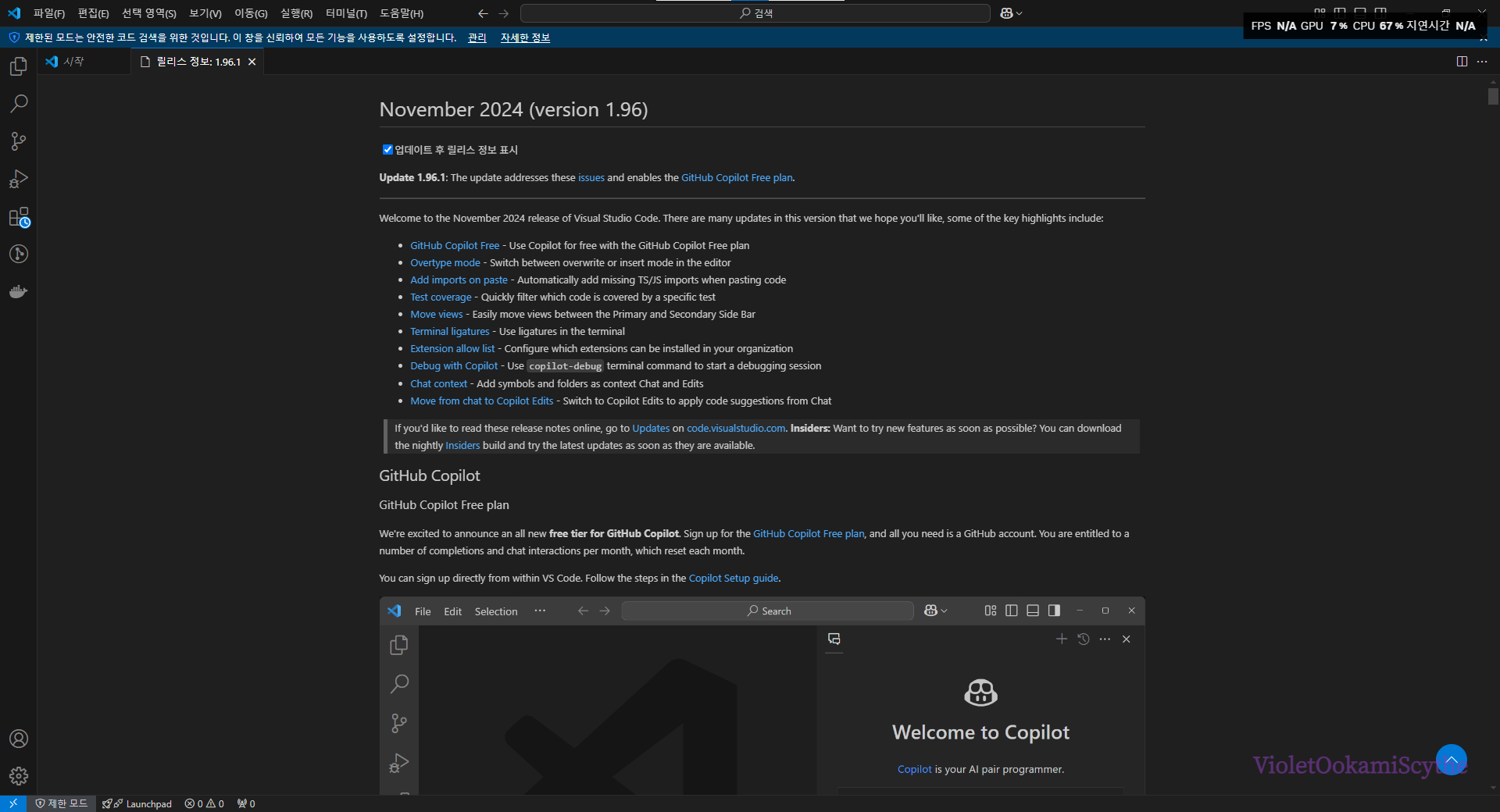
Task: Click the scroll to top round button
Action: (x=1452, y=760)
